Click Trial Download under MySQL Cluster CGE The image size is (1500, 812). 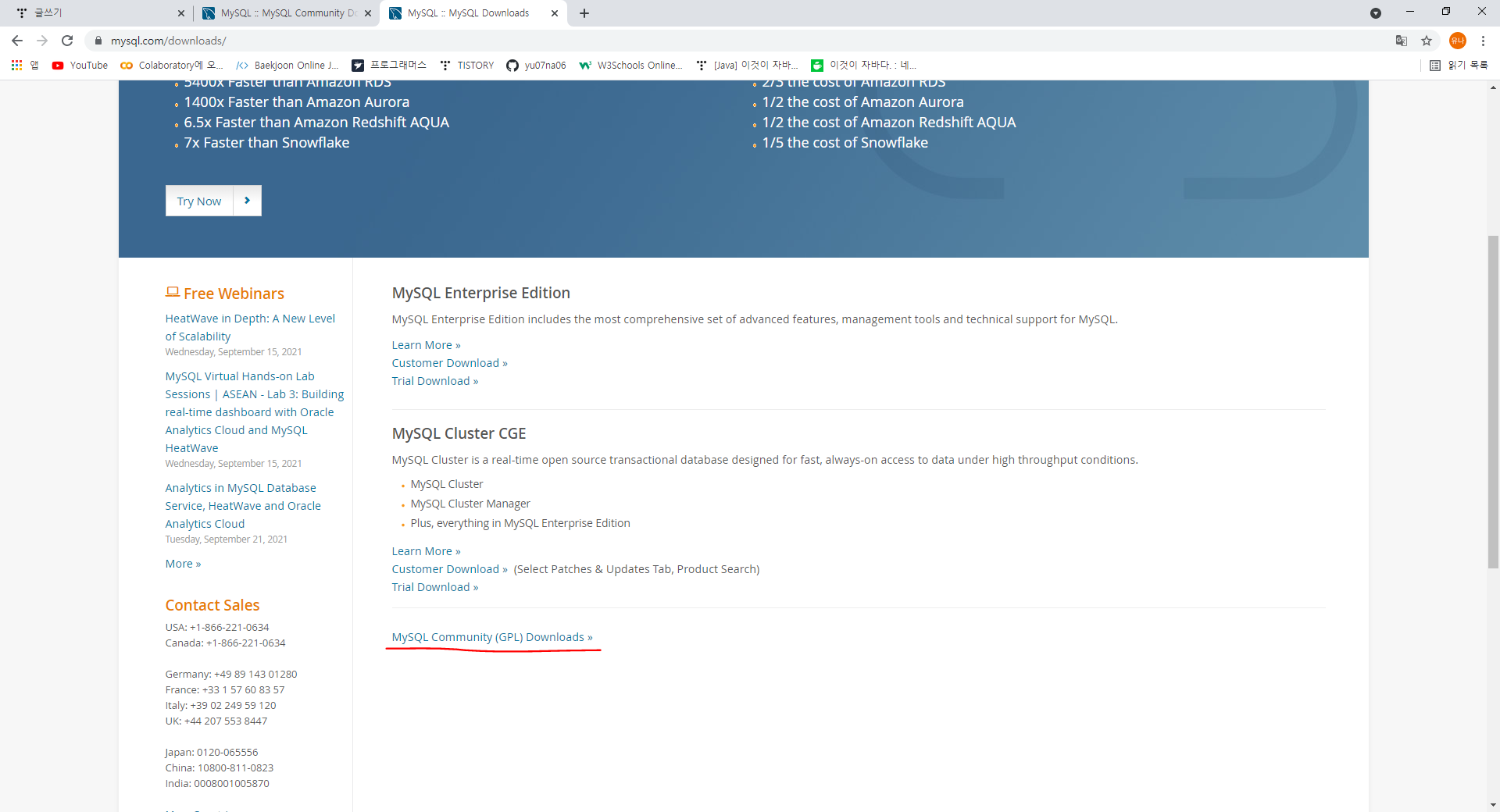point(435,587)
